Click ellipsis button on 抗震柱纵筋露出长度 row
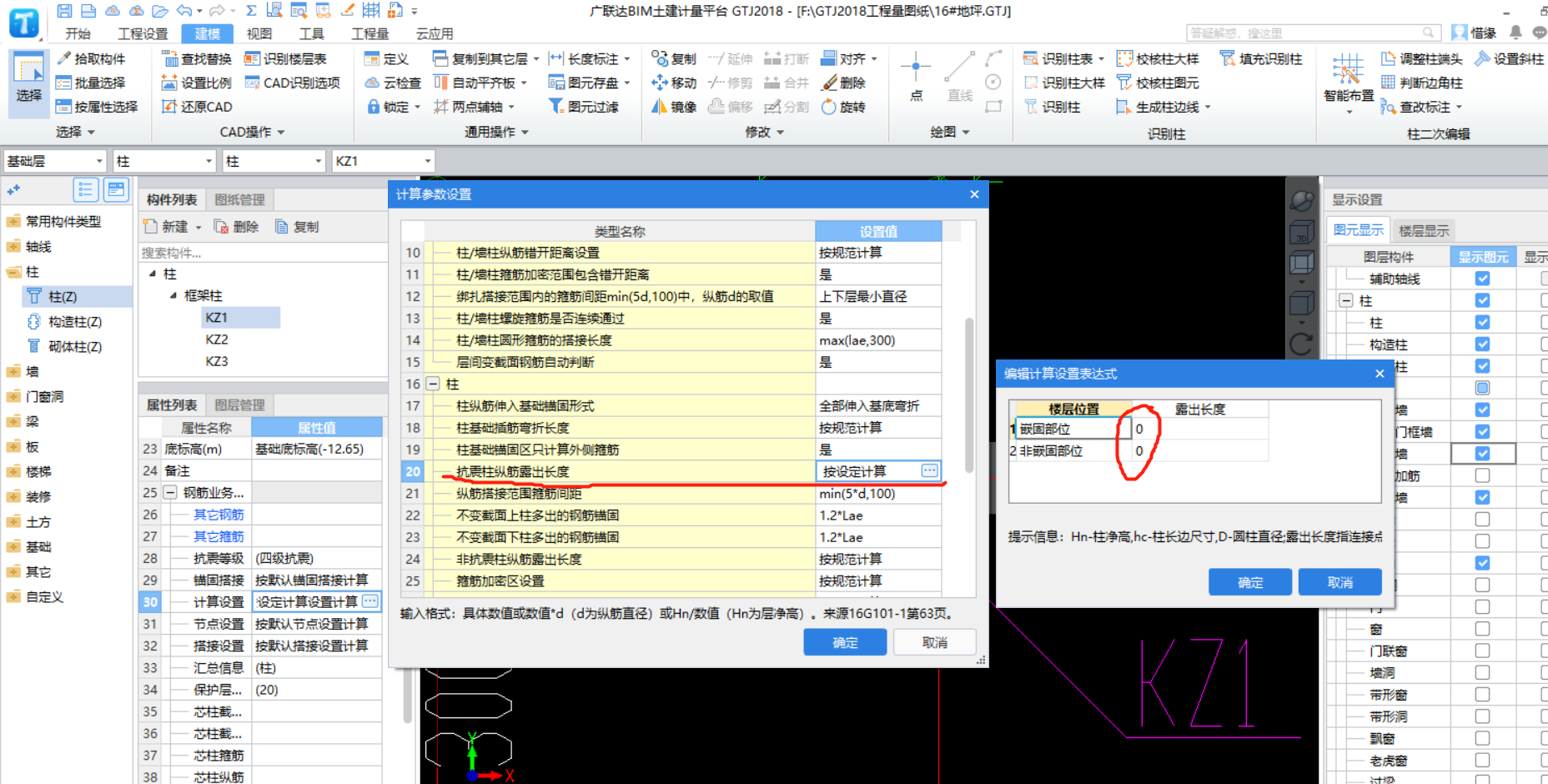 tap(929, 471)
